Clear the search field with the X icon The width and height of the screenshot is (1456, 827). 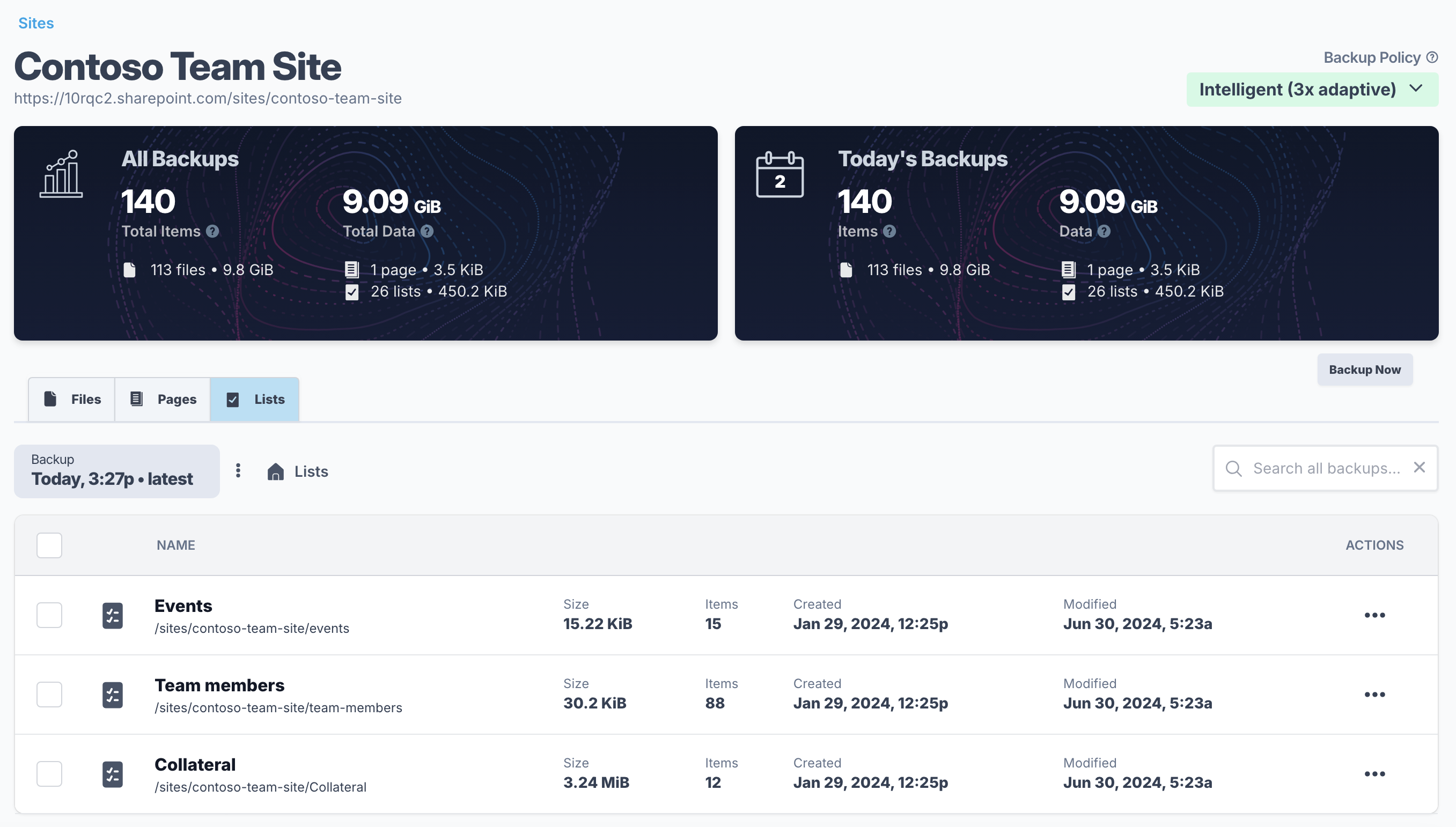1419,468
